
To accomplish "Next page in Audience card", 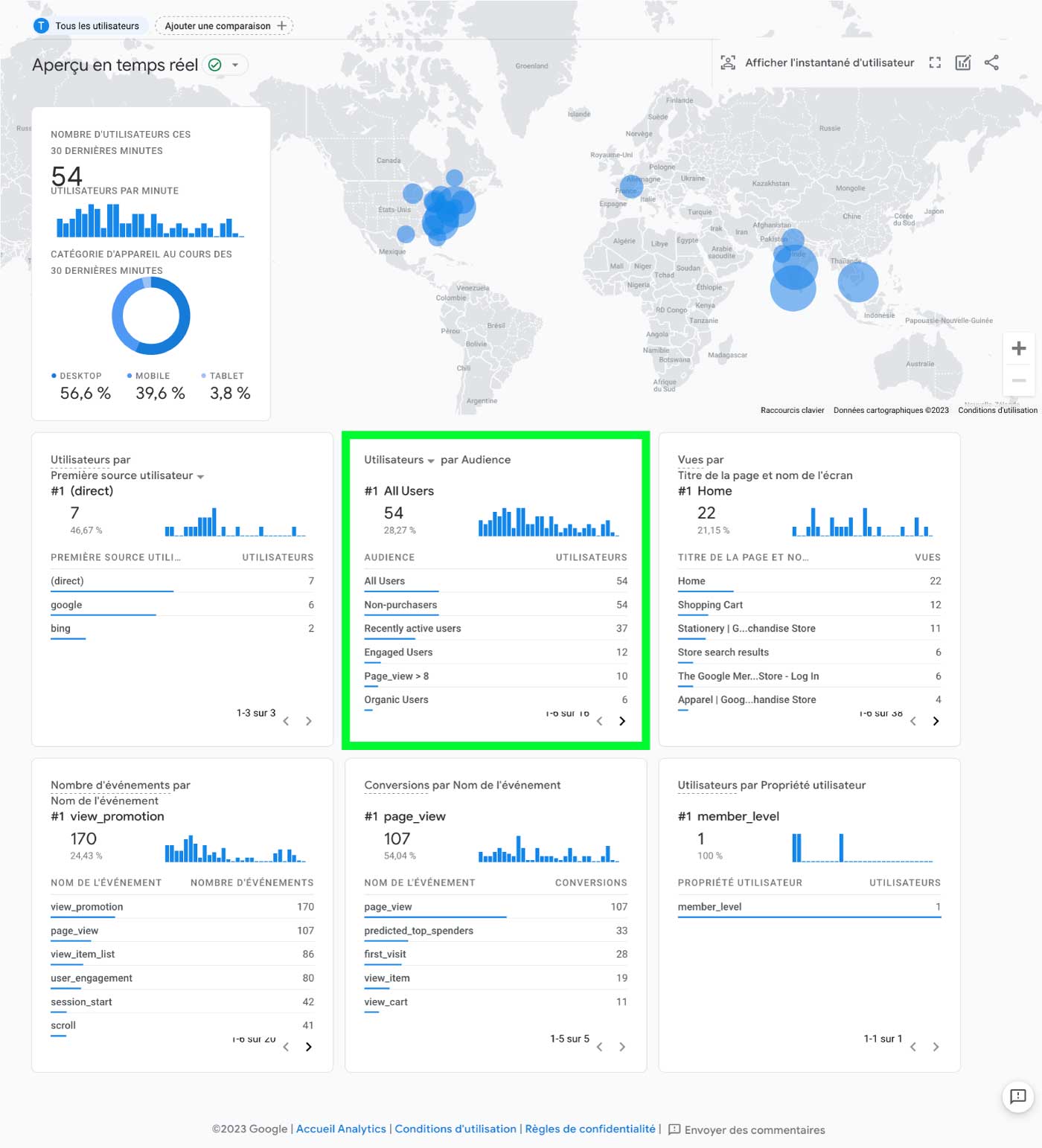I will (622, 721).
